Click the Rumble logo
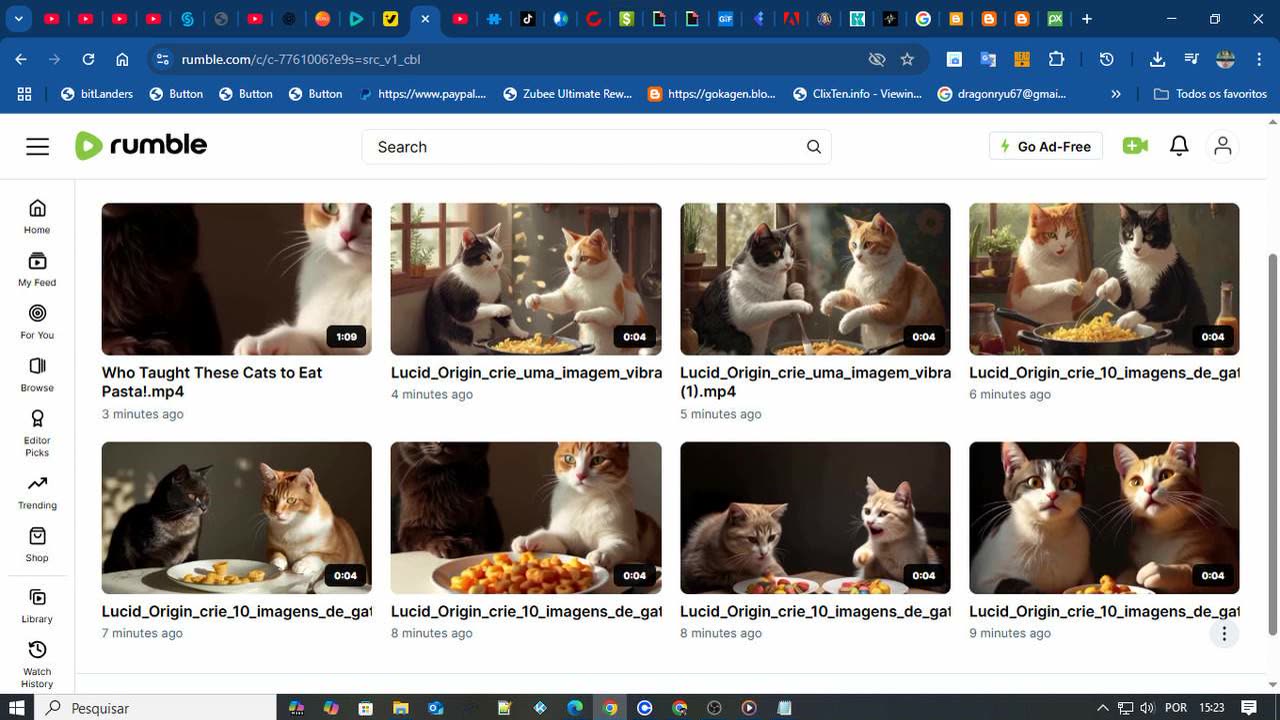Image resolution: width=1280 pixels, height=720 pixels. 141,146
